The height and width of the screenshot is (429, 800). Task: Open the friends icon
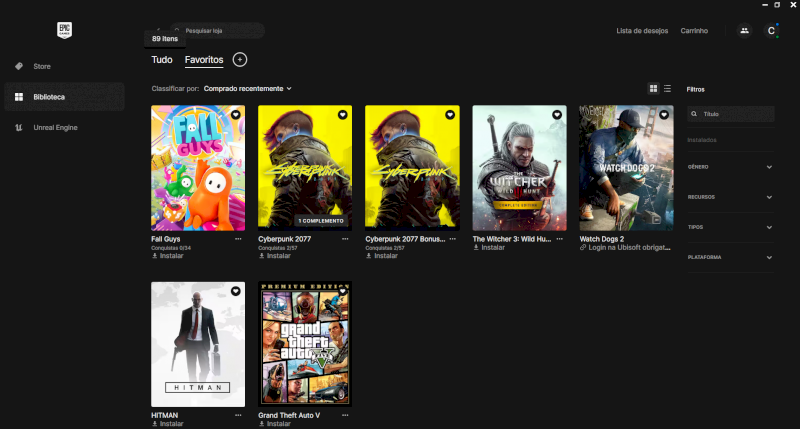[x=744, y=31]
